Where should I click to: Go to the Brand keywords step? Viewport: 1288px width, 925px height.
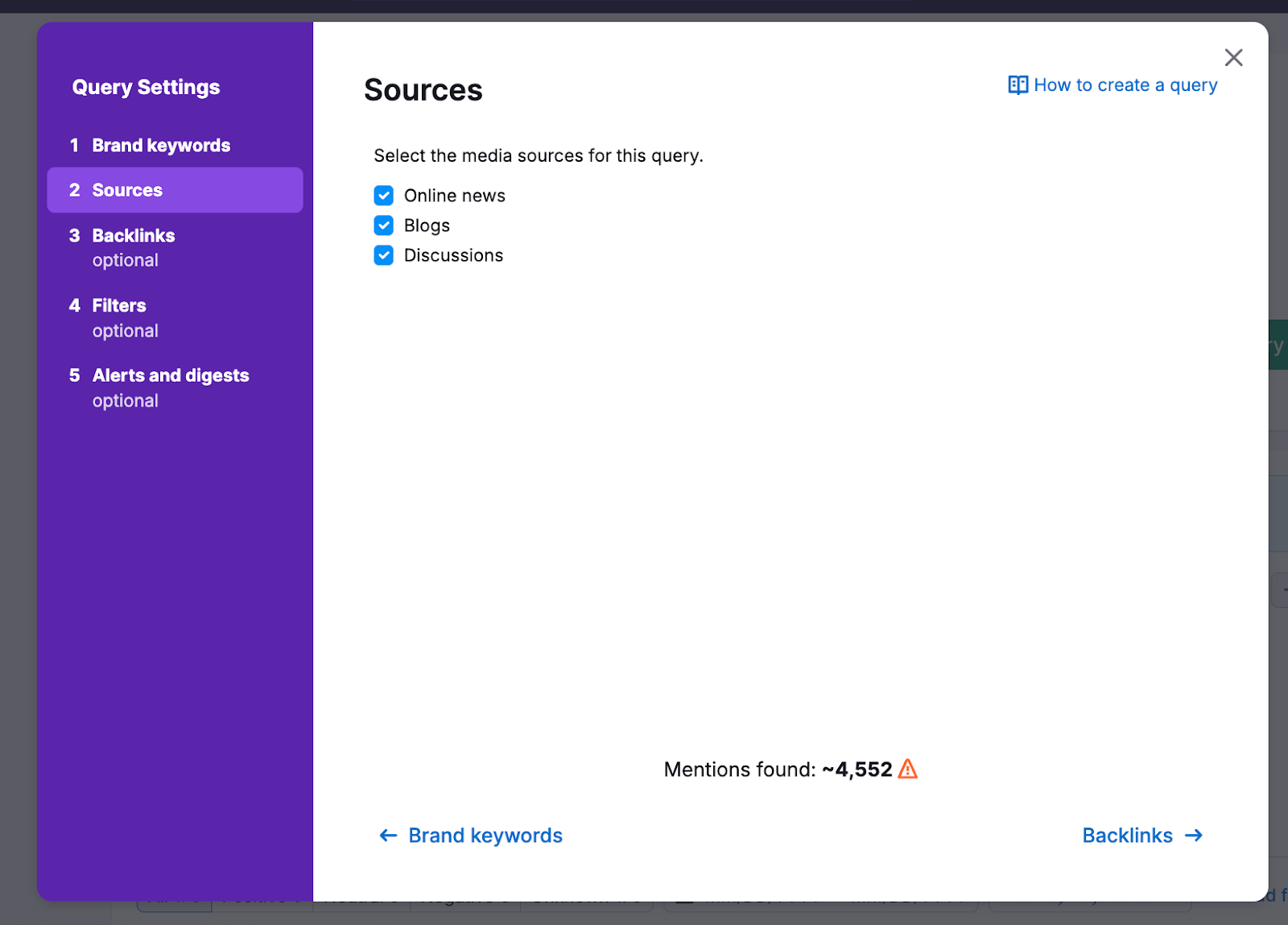coord(160,145)
